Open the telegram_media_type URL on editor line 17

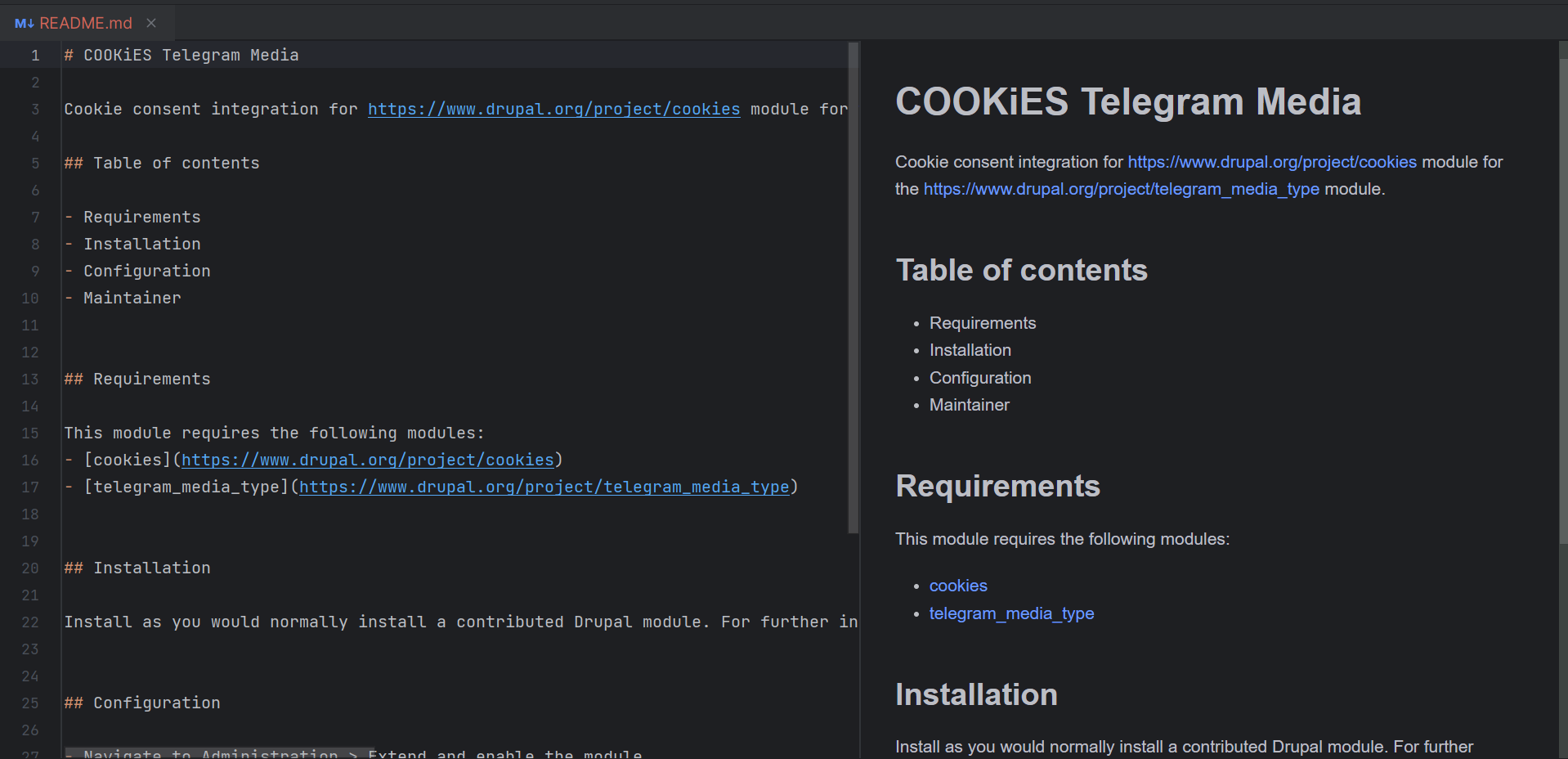(544, 487)
